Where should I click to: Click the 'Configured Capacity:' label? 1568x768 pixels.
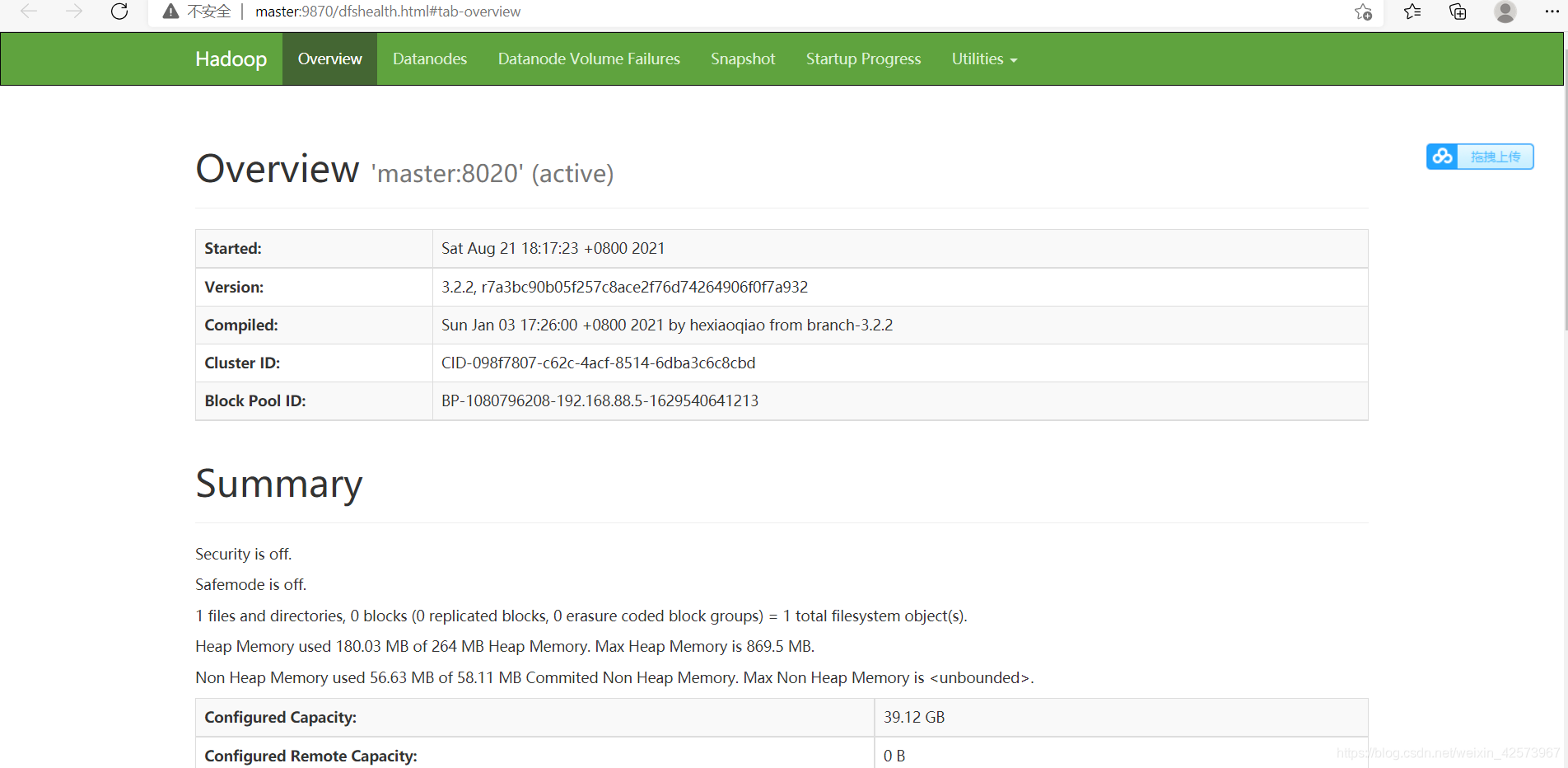[280, 717]
